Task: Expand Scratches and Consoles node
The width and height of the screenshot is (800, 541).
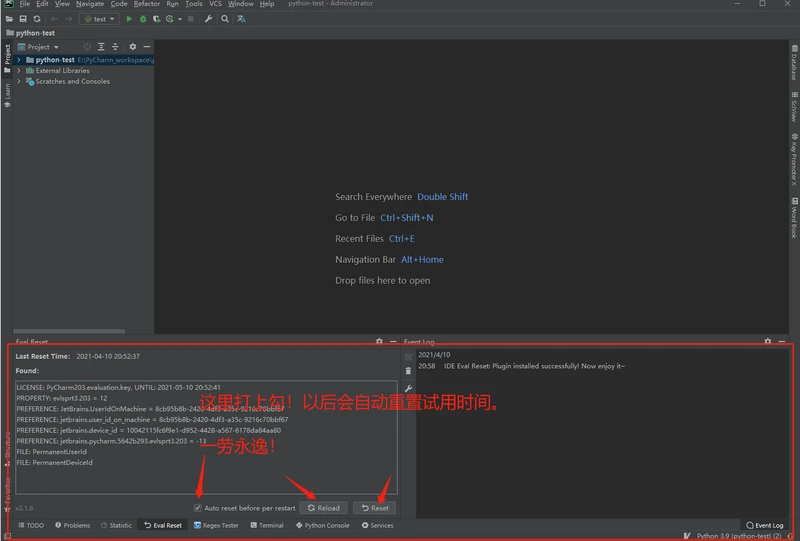Action: (19, 82)
